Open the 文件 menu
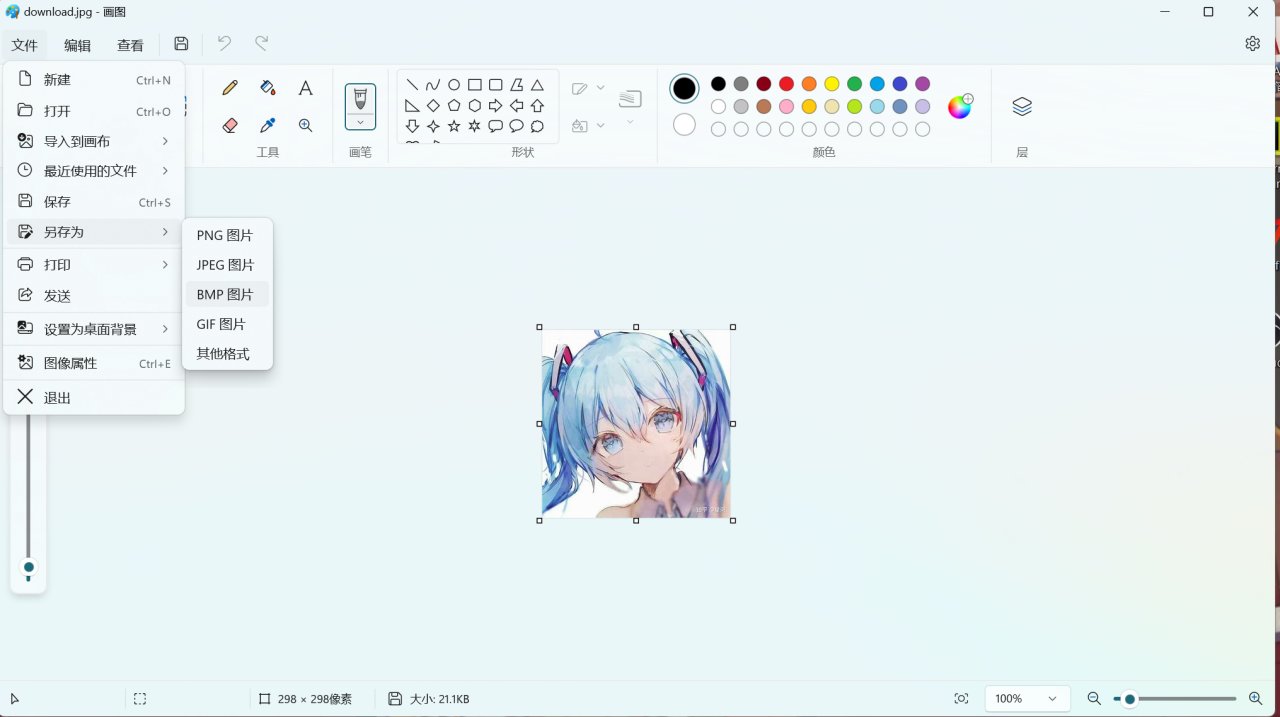Screen dimensions: 1280x717 coord(24,45)
